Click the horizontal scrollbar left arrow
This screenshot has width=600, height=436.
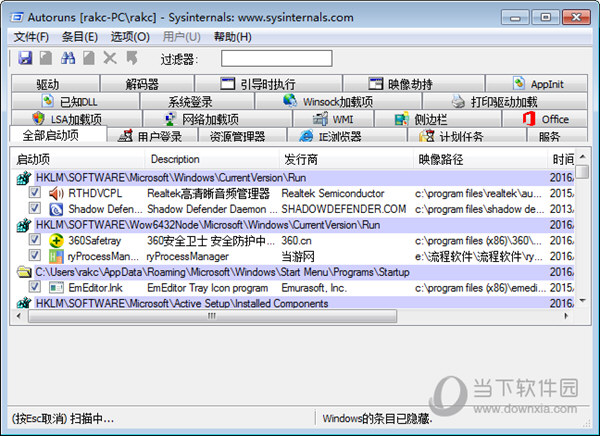pos(19,316)
